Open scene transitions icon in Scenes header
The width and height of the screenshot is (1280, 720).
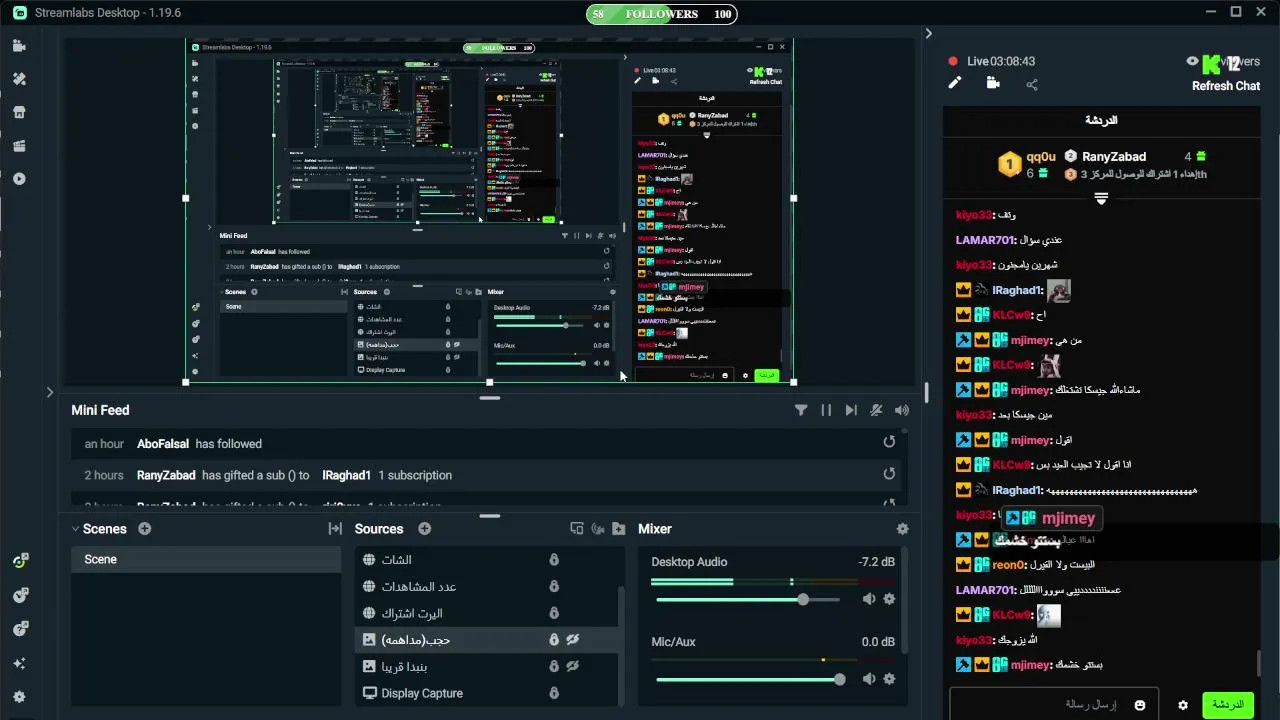[x=335, y=529]
